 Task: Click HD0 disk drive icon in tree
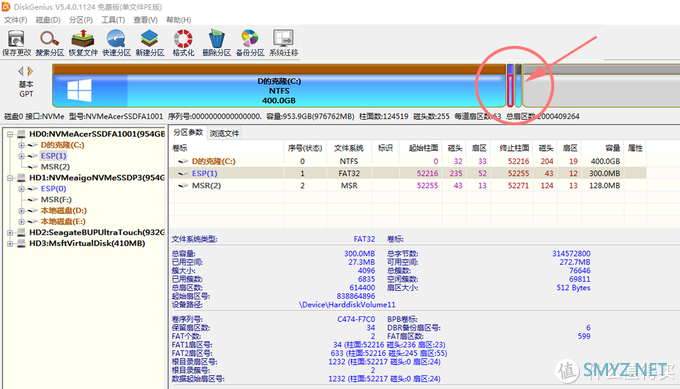21,134
